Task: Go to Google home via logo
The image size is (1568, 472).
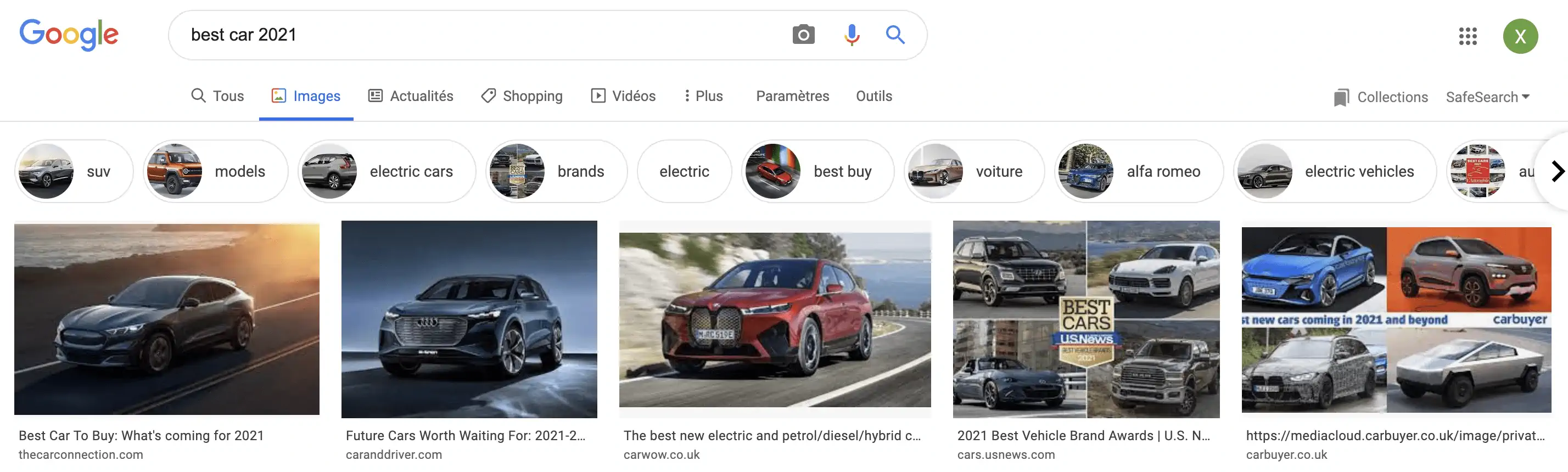Action: 69,35
